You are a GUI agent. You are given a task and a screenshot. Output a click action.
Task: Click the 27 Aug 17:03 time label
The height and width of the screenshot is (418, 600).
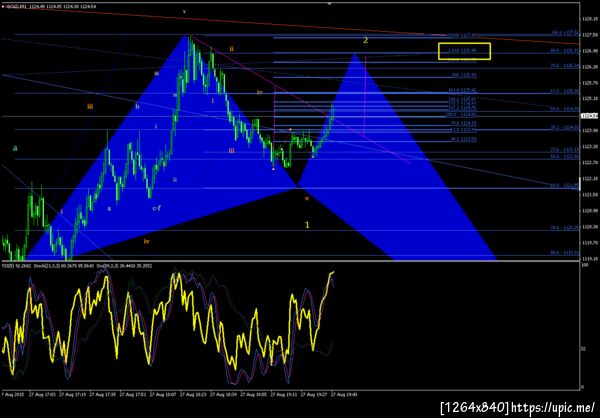click(x=43, y=394)
